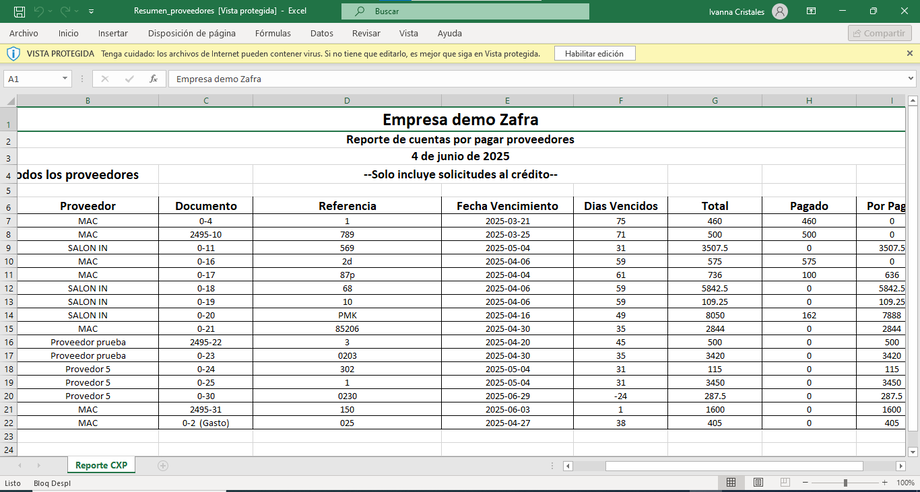This screenshot has width=920, height=492.
Task: Click the '-24' dias vencidos cell
Action: [x=621, y=396]
